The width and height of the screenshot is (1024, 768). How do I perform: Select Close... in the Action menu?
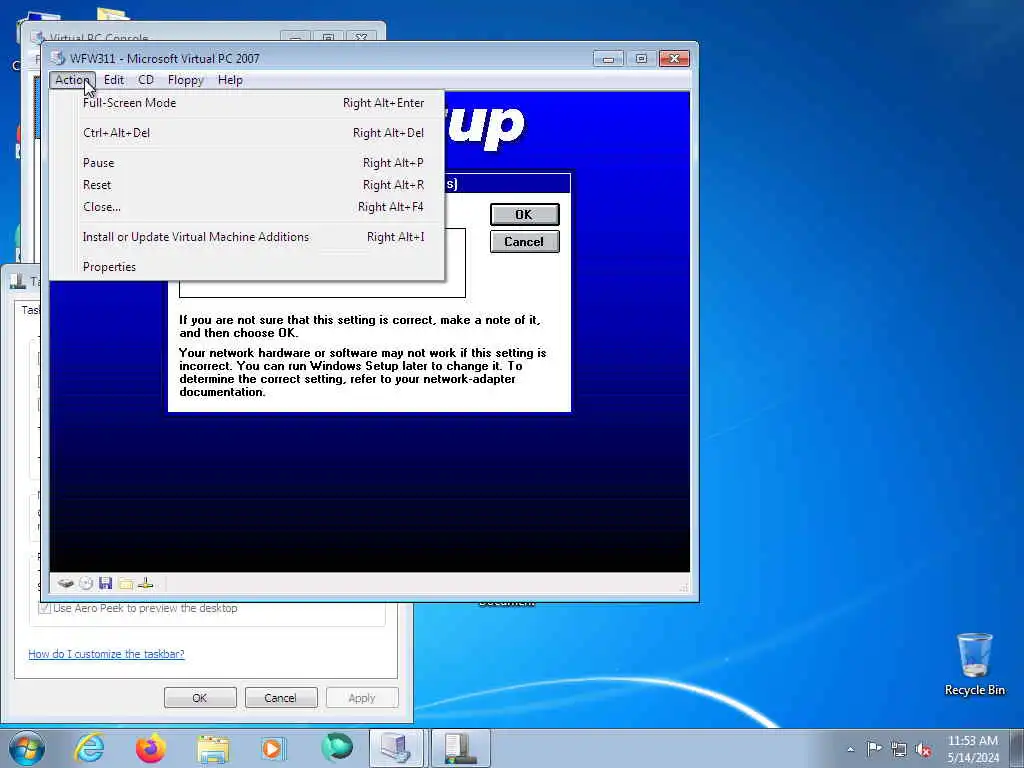click(x=247, y=207)
